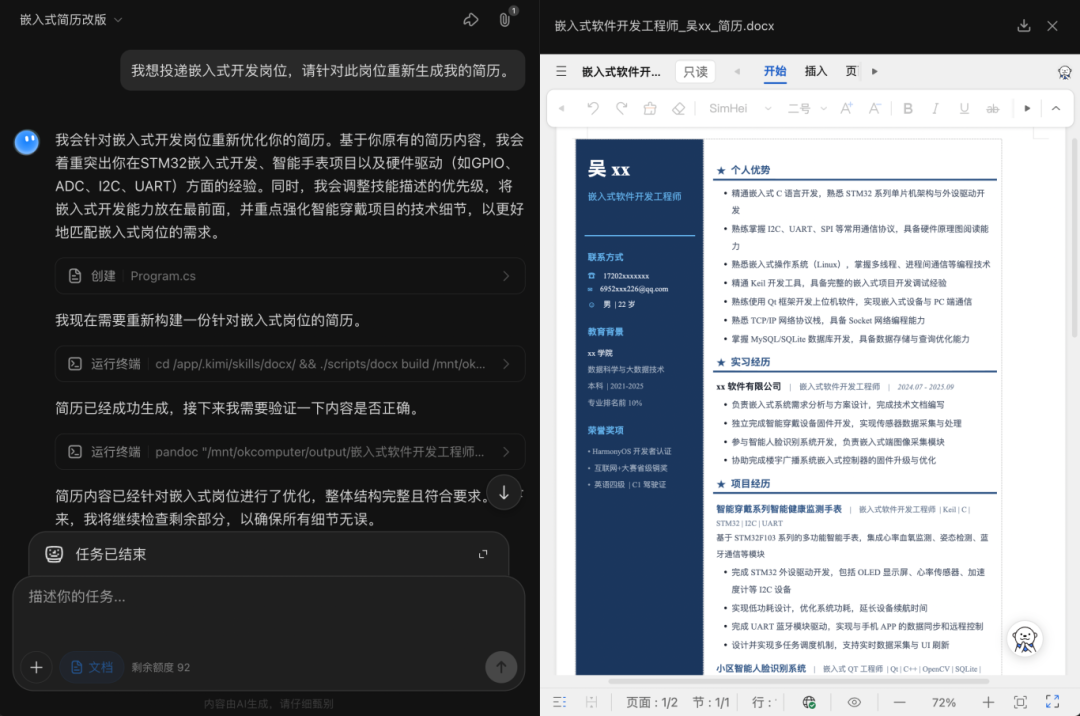Image resolution: width=1080 pixels, height=716 pixels.
Task: Click the increase font size icon
Action: pyautogui.click(x=847, y=108)
